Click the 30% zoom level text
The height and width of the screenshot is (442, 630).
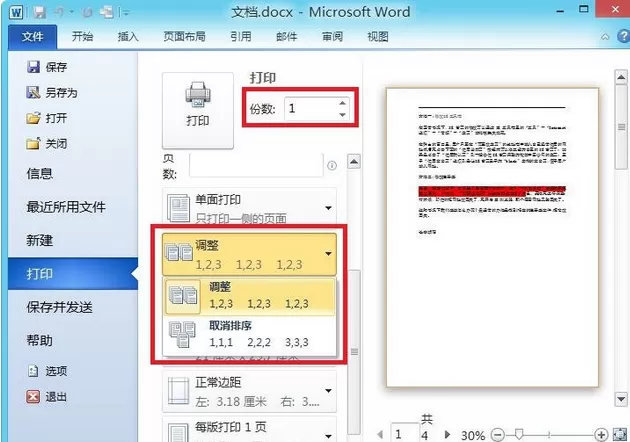(x=473, y=435)
